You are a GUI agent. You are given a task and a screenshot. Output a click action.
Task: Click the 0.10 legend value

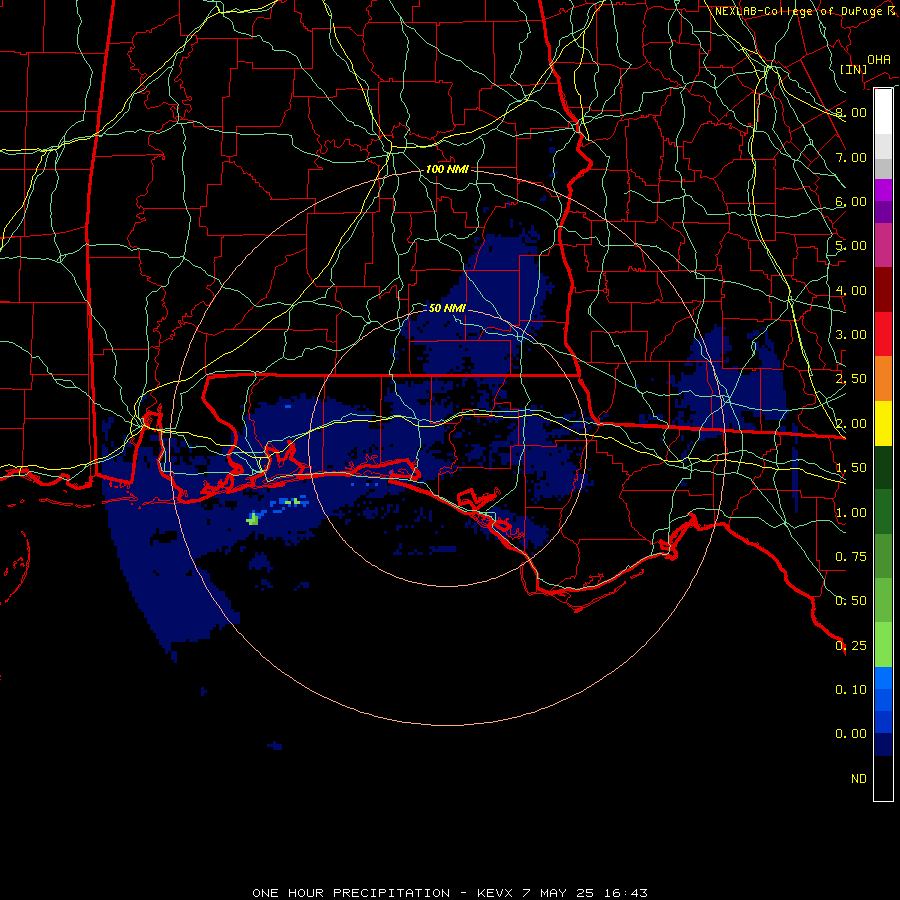point(851,690)
